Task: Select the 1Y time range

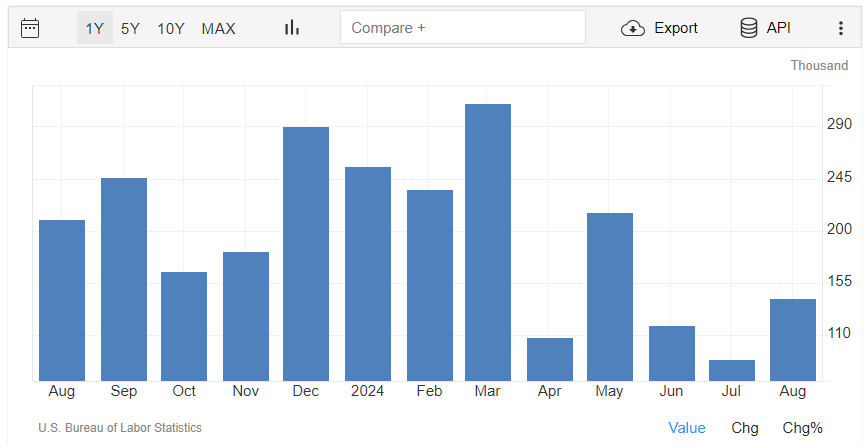Action: tap(95, 28)
